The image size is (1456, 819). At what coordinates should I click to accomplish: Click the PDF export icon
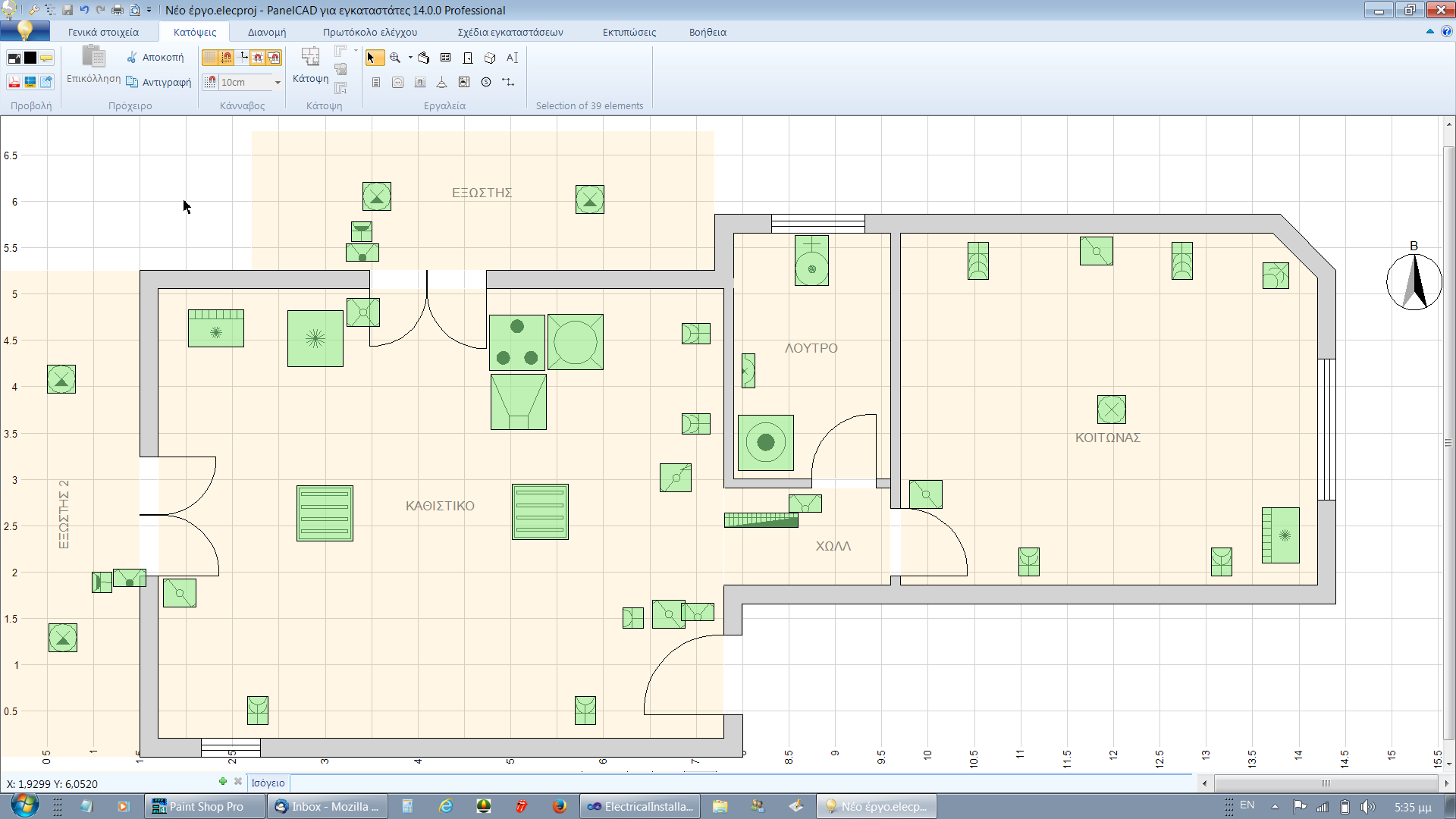(14, 82)
